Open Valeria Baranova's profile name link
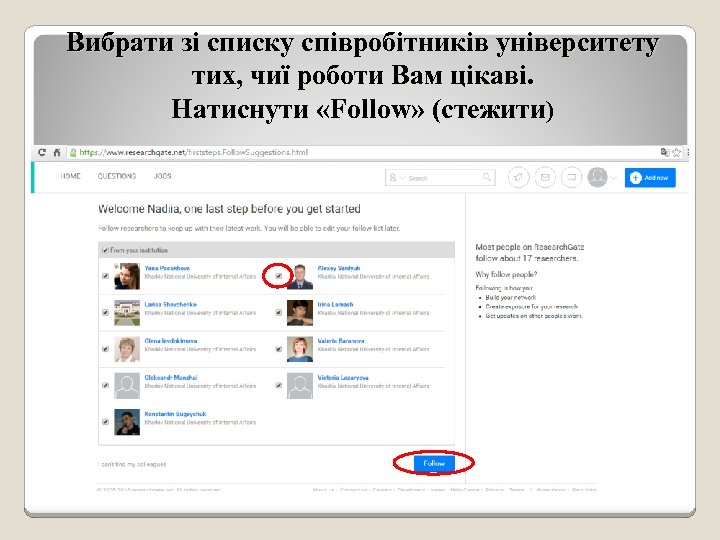 coord(341,341)
